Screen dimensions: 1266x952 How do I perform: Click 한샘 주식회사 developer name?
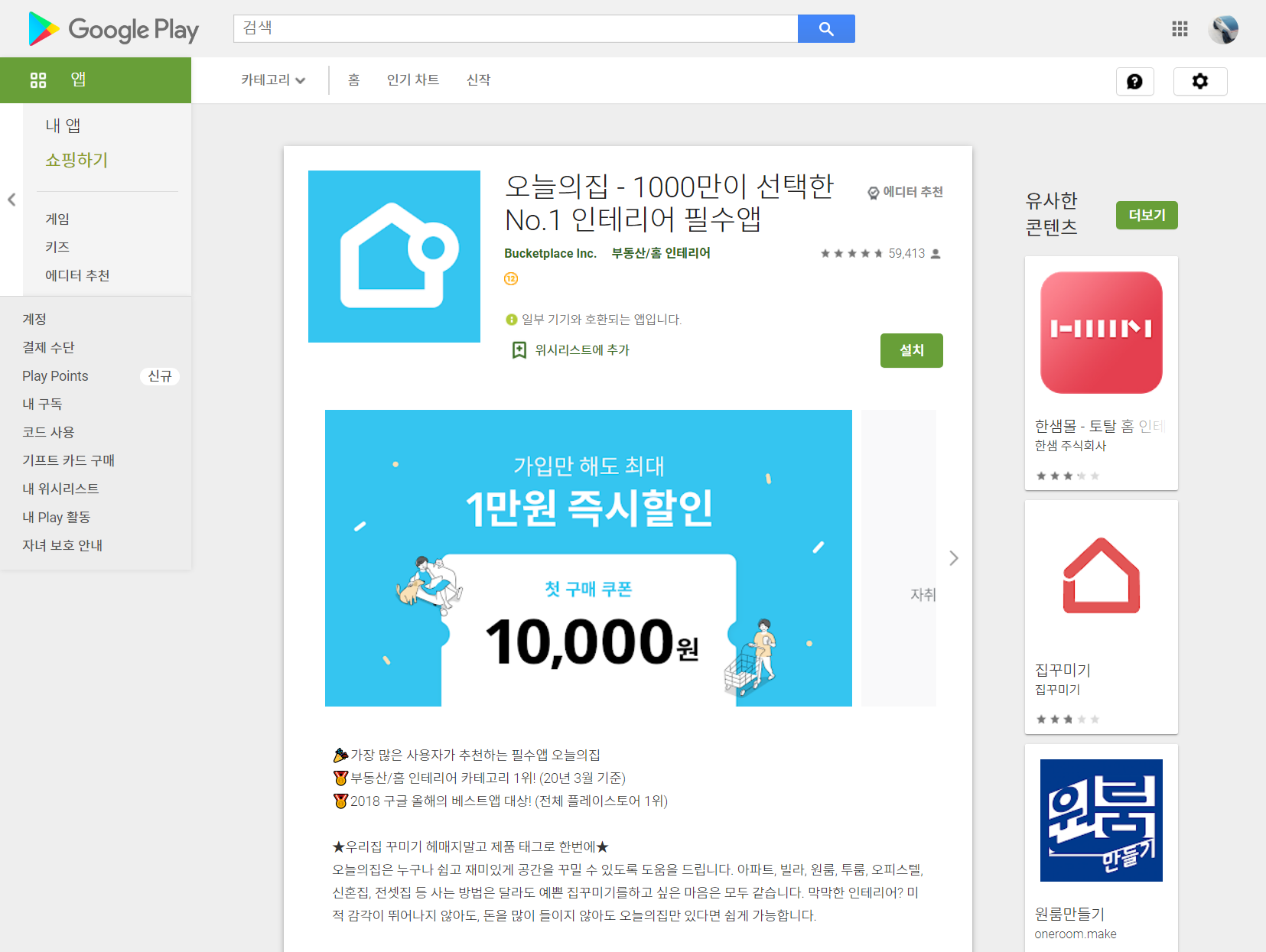[x=1070, y=446]
